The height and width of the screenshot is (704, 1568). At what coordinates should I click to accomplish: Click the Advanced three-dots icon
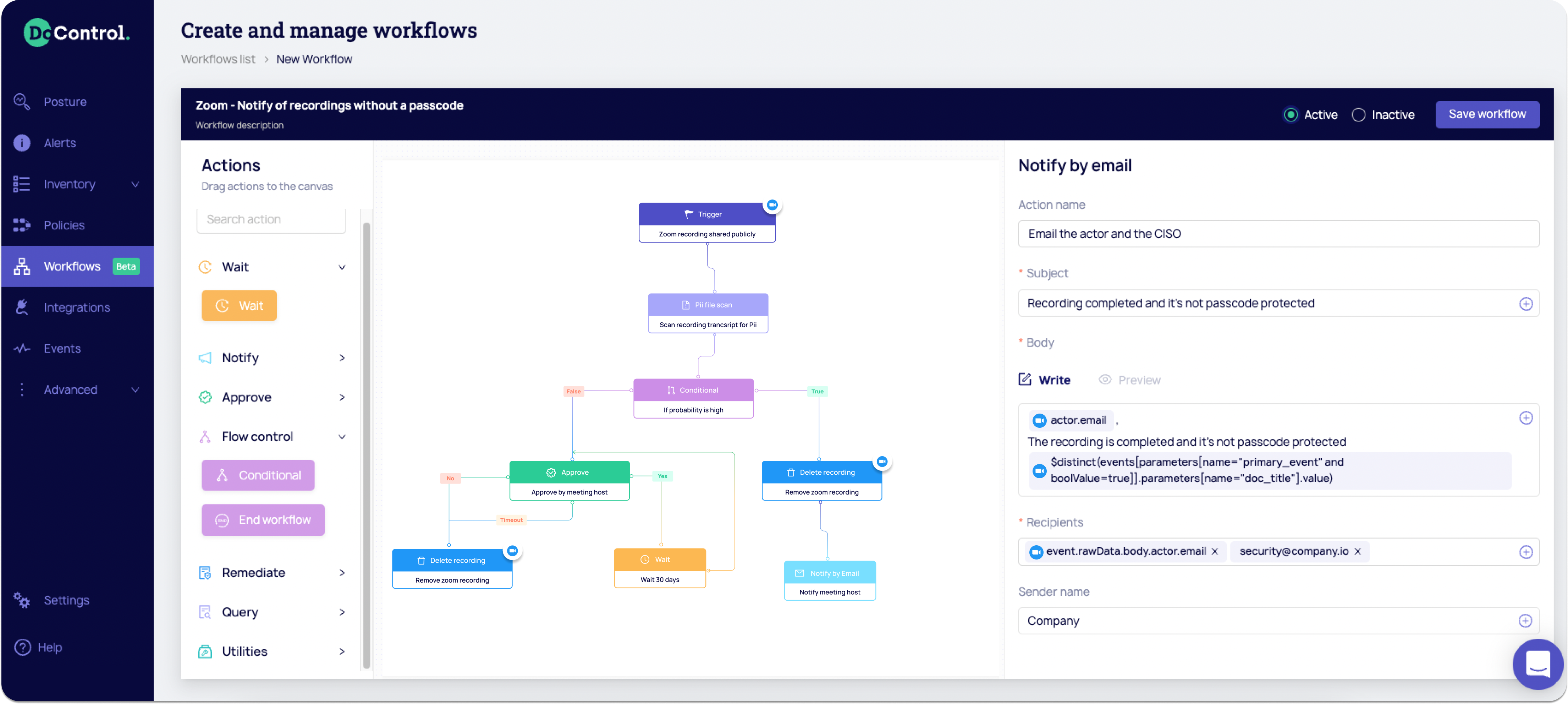point(22,389)
